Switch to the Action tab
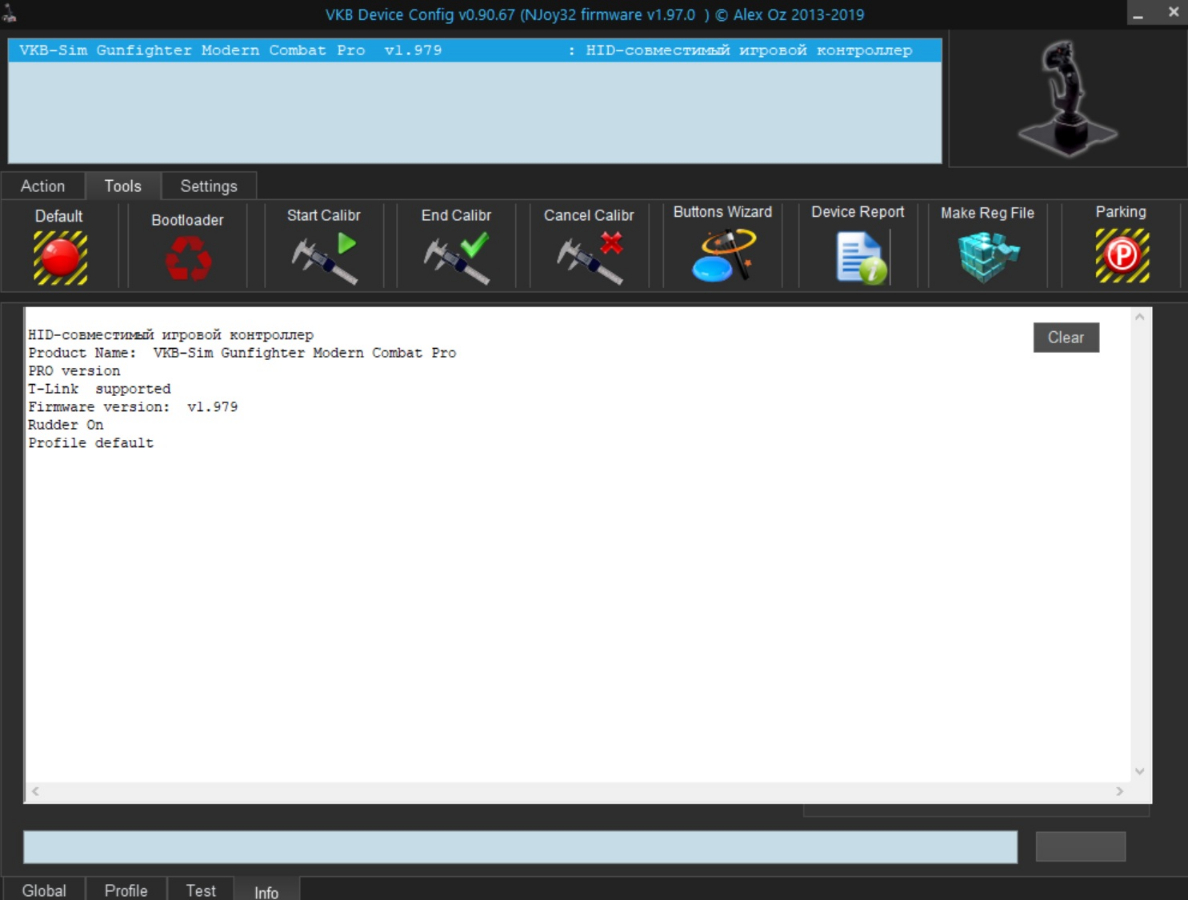1188x900 pixels. [42, 186]
